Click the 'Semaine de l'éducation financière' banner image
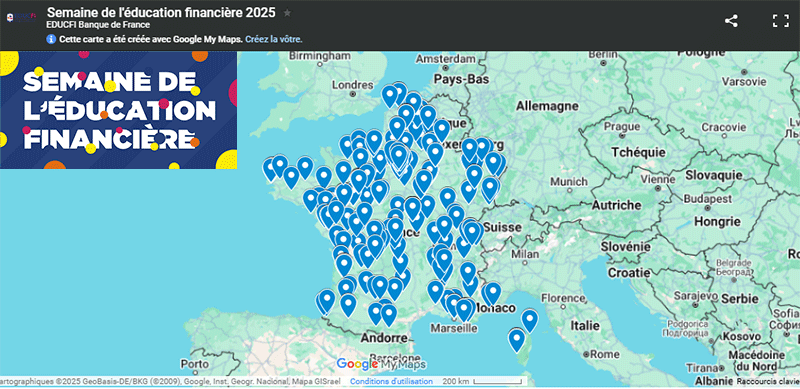Screen dimensions: 800x389 (118, 110)
